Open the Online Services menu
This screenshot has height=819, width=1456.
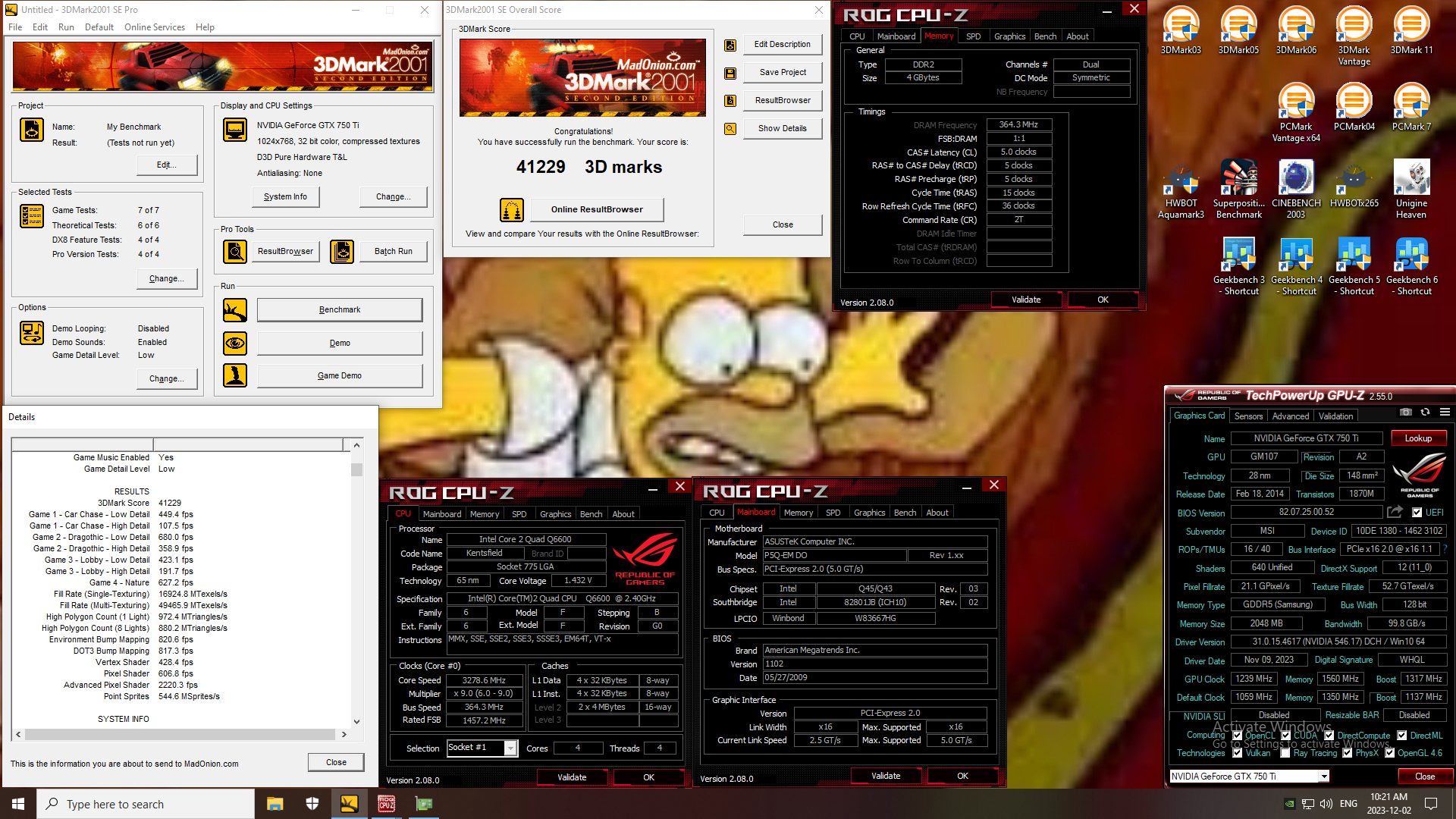155,27
